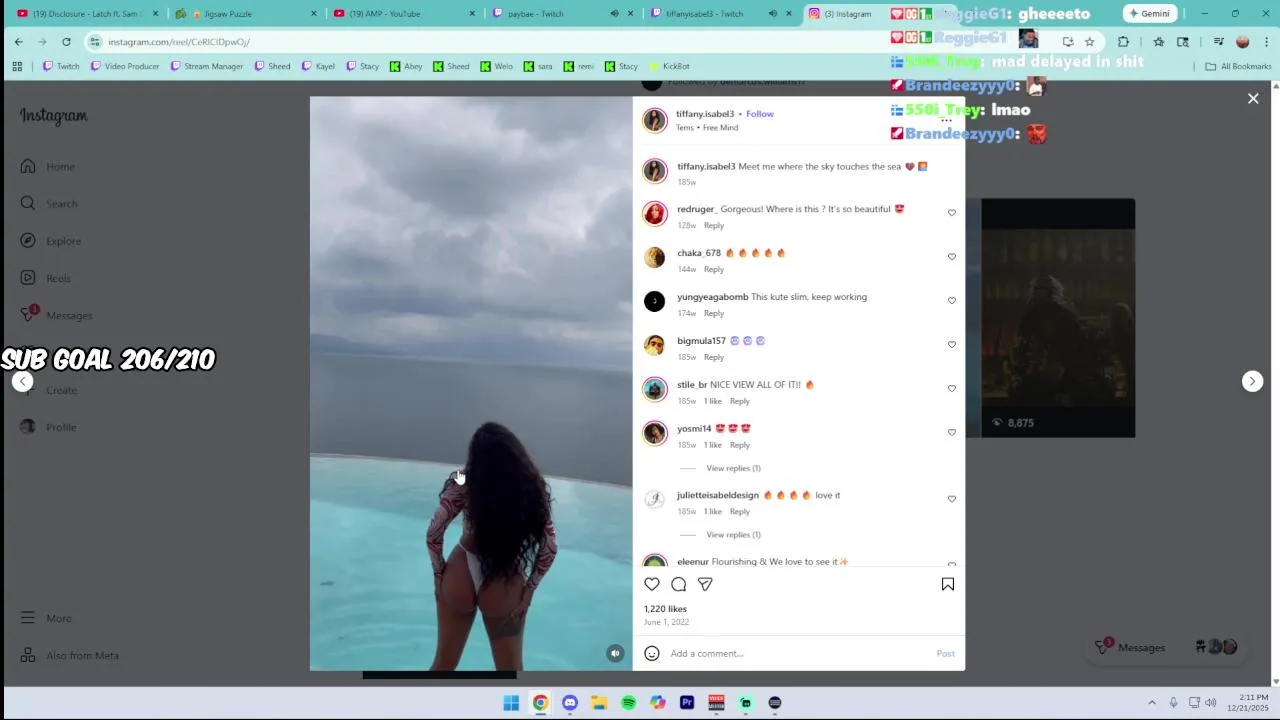This screenshot has height=720, width=1280.
Task: Open Reels in Instagram sidebar
Action: tap(45, 278)
